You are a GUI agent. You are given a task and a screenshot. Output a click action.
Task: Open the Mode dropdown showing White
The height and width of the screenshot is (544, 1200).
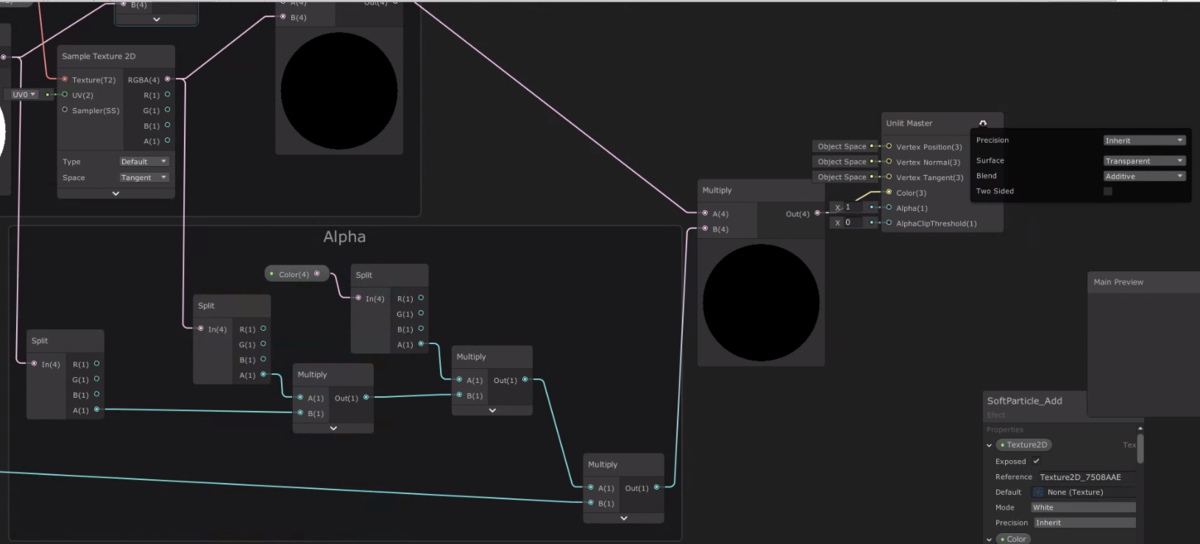(1083, 507)
